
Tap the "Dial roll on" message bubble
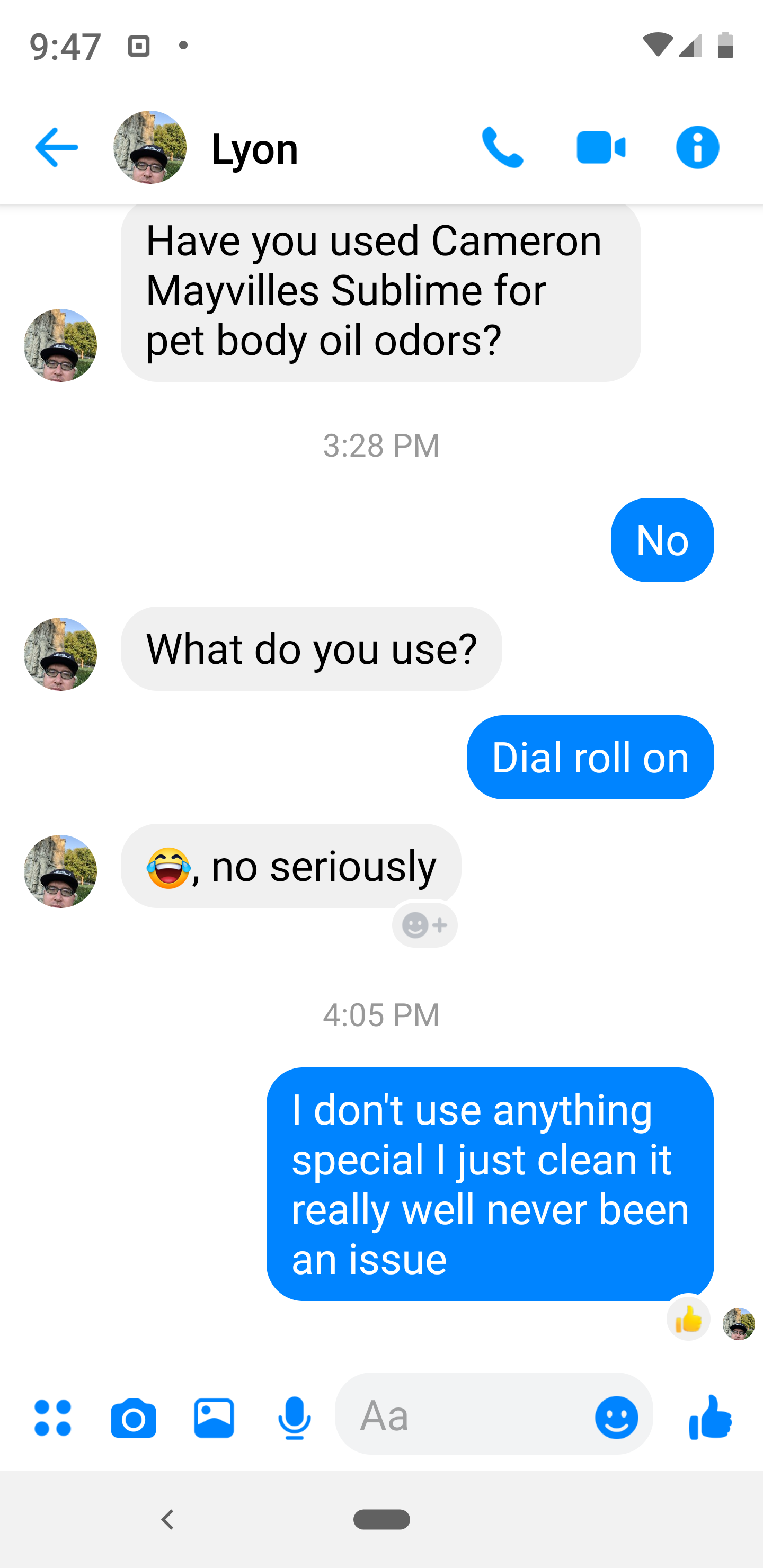(x=589, y=757)
